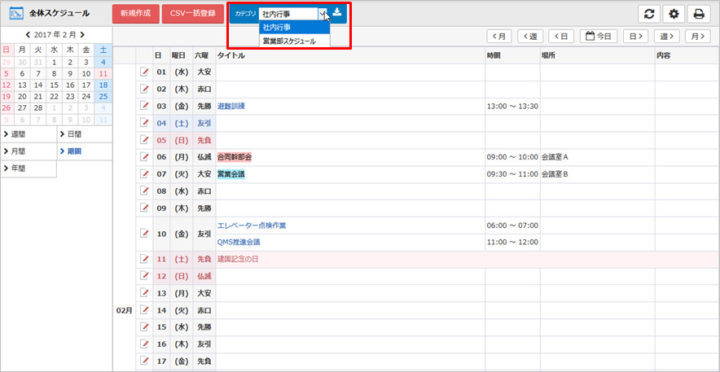Click edit pencil for day 10
This screenshot has height=372, width=720.
(144, 233)
